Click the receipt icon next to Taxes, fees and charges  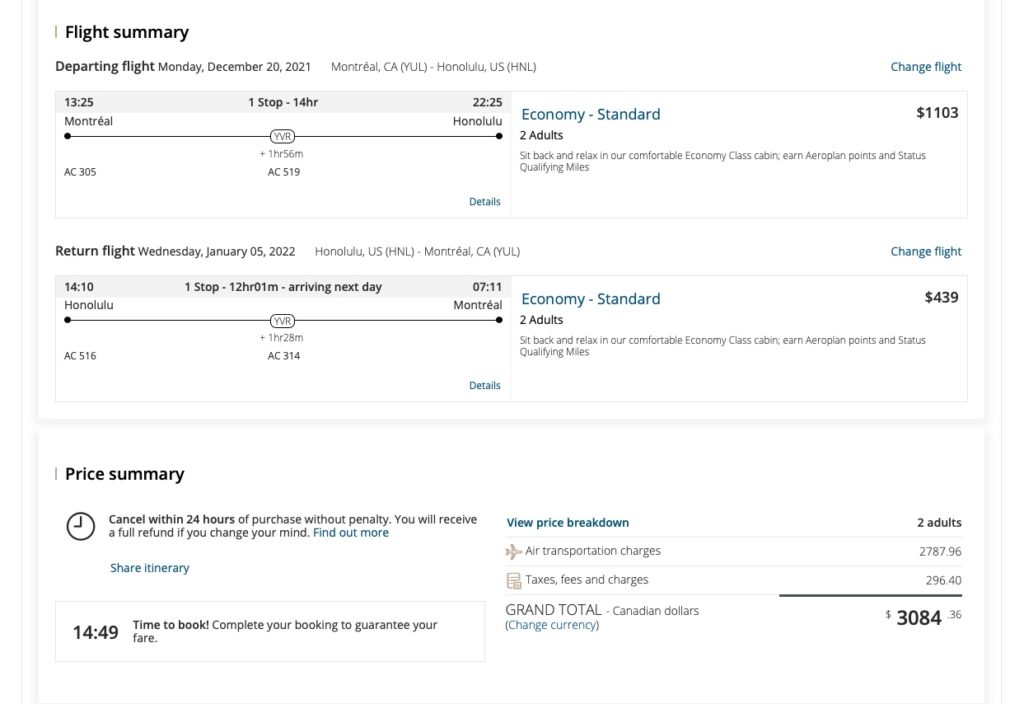pos(514,580)
